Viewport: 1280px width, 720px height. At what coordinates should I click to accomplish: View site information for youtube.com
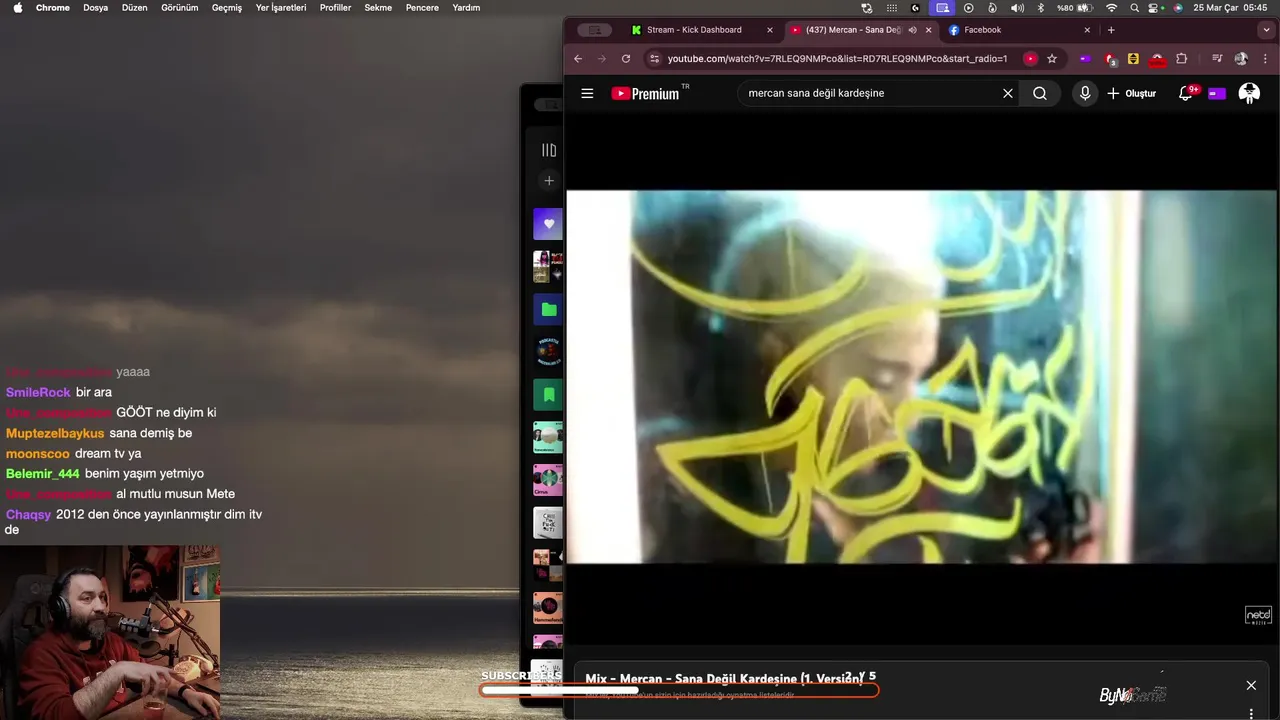coord(654,59)
